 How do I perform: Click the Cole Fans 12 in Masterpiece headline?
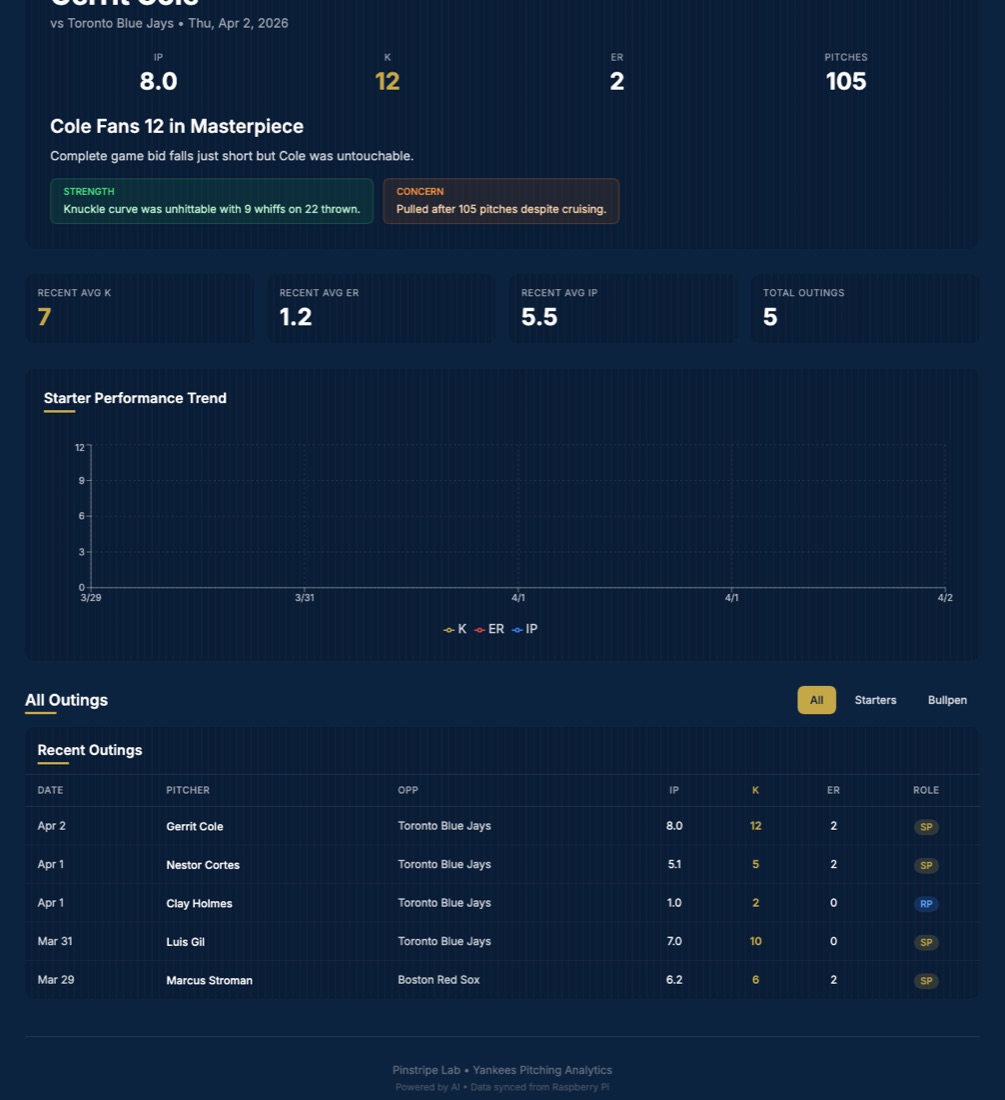[x=177, y=126]
